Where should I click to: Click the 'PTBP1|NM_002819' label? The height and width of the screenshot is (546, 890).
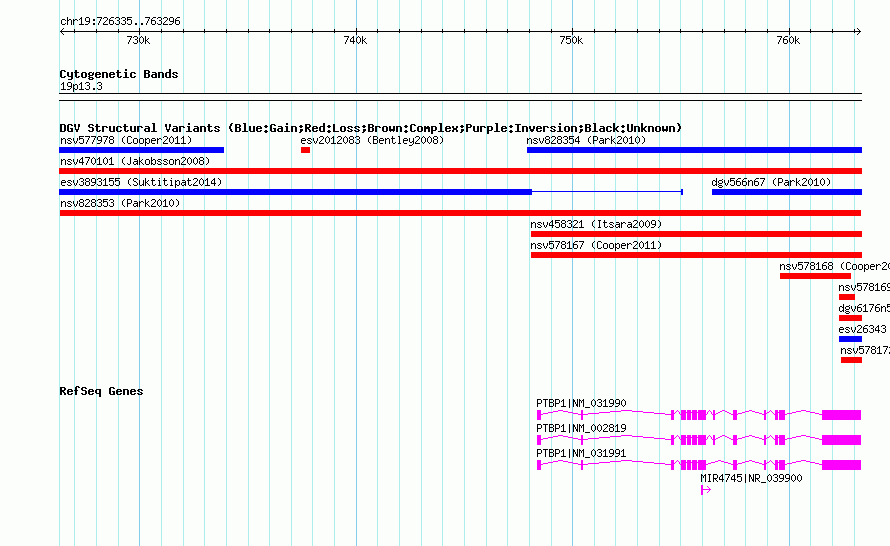[581, 429]
